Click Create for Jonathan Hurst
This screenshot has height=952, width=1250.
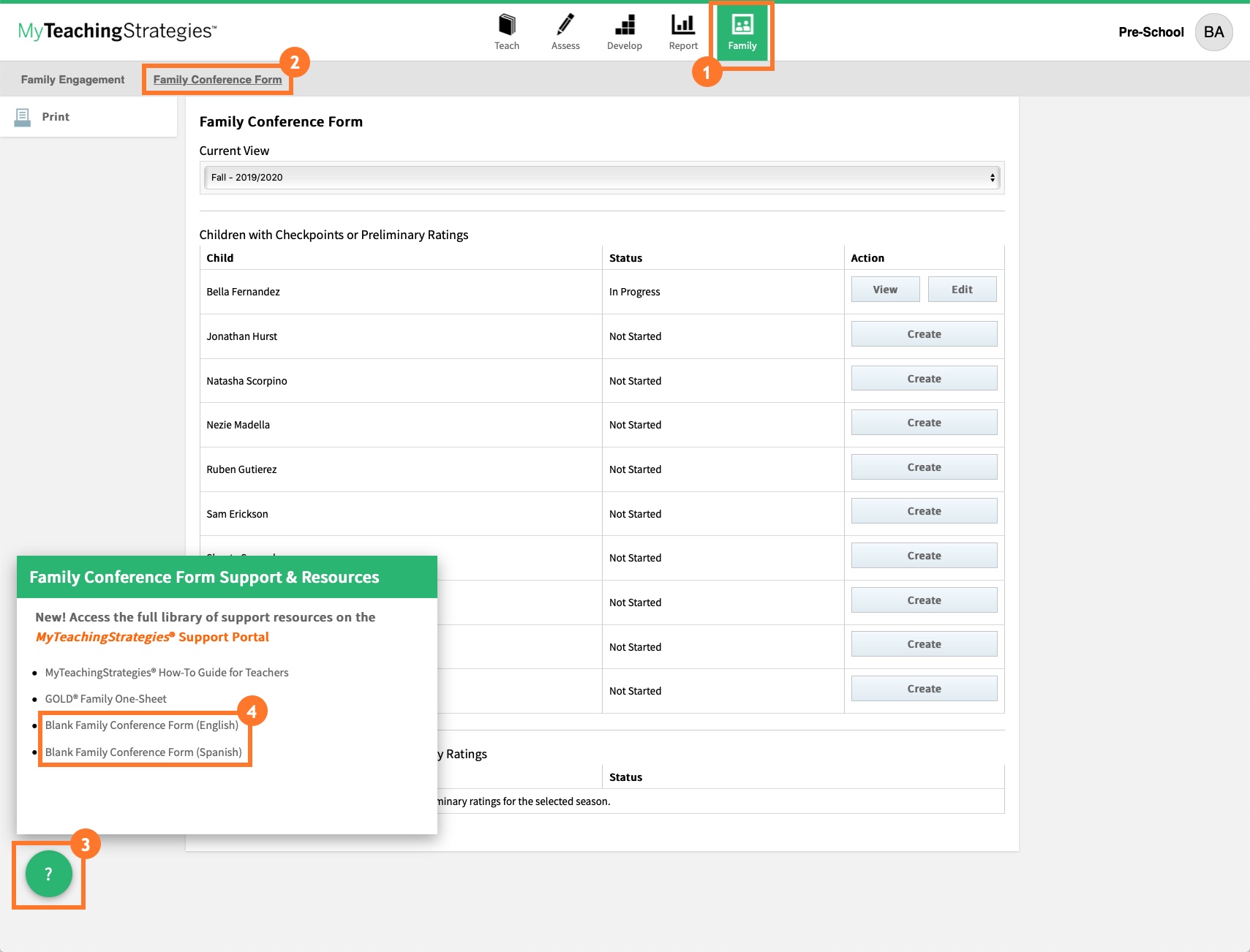coord(924,333)
